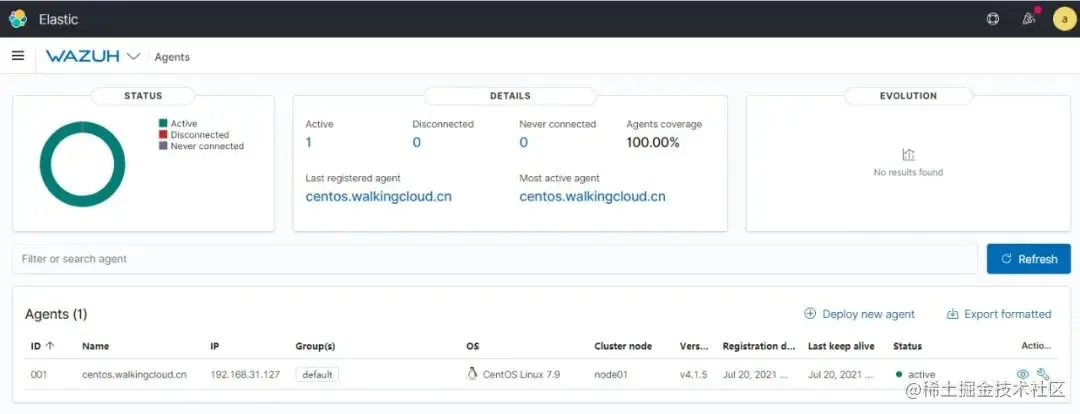Click the Never connected count 0
Image resolution: width=1080 pixels, height=414 pixels.
[x=523, y=143]
